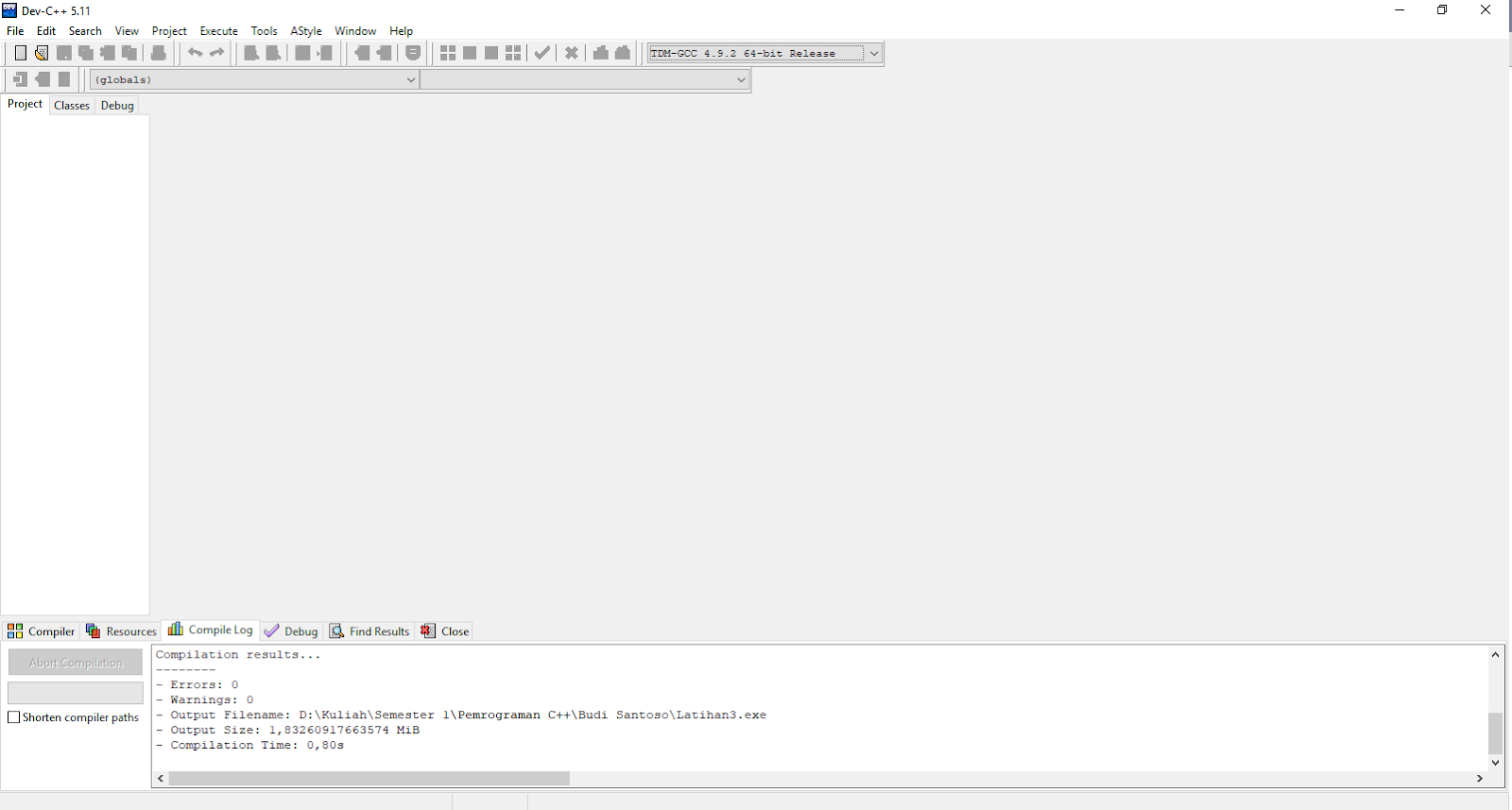Click the Save All toolbar icon

pos(86,53)
